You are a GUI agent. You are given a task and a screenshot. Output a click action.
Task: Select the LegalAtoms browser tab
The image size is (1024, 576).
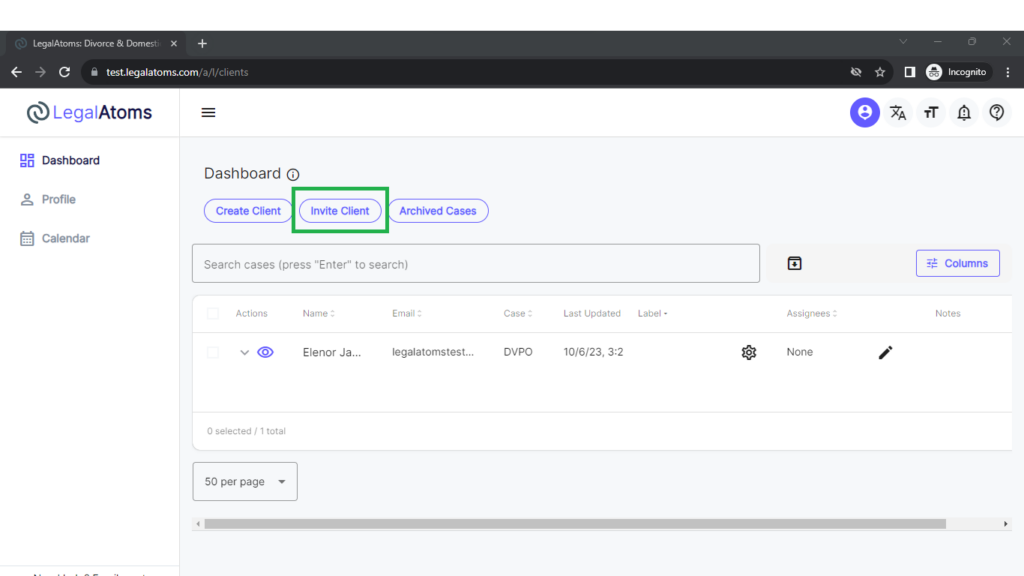(x=96, y=44)
